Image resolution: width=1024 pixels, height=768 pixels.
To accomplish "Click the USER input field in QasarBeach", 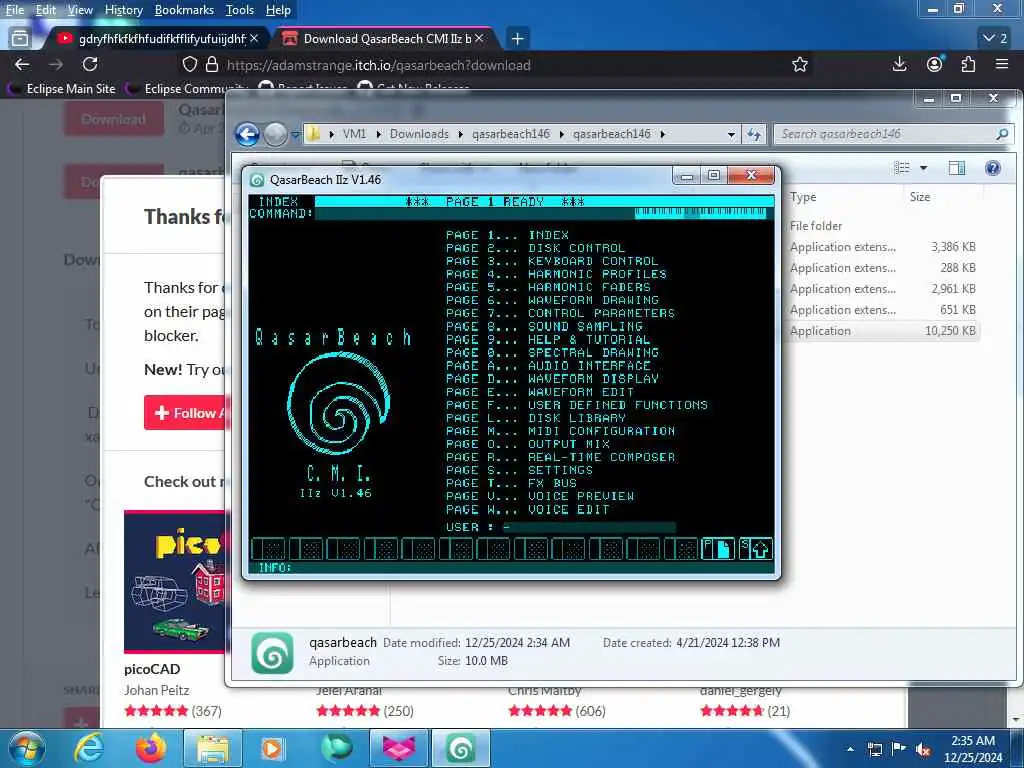I will pyautogui.click(x=588, y=527).
